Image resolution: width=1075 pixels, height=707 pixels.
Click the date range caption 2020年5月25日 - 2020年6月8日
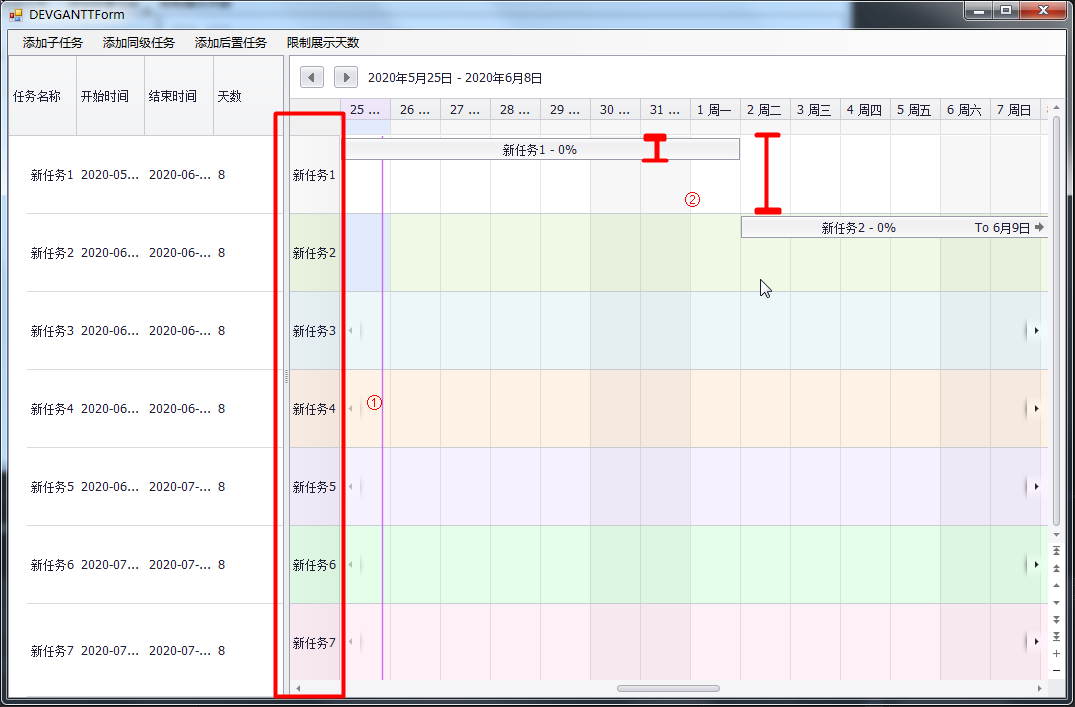coord(455,78)
